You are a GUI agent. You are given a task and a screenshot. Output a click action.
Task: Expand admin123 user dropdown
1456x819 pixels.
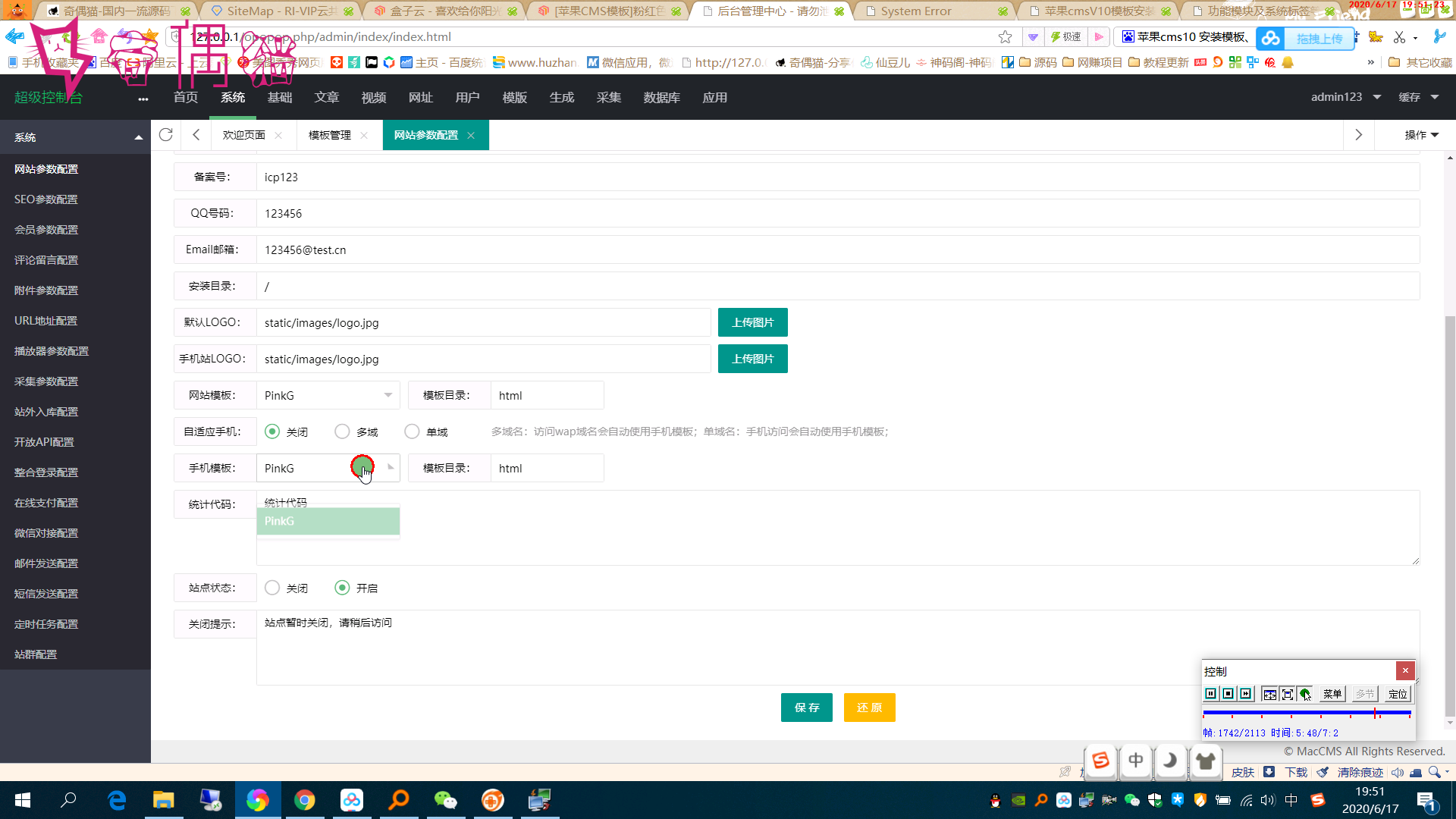pos(1346,97)
